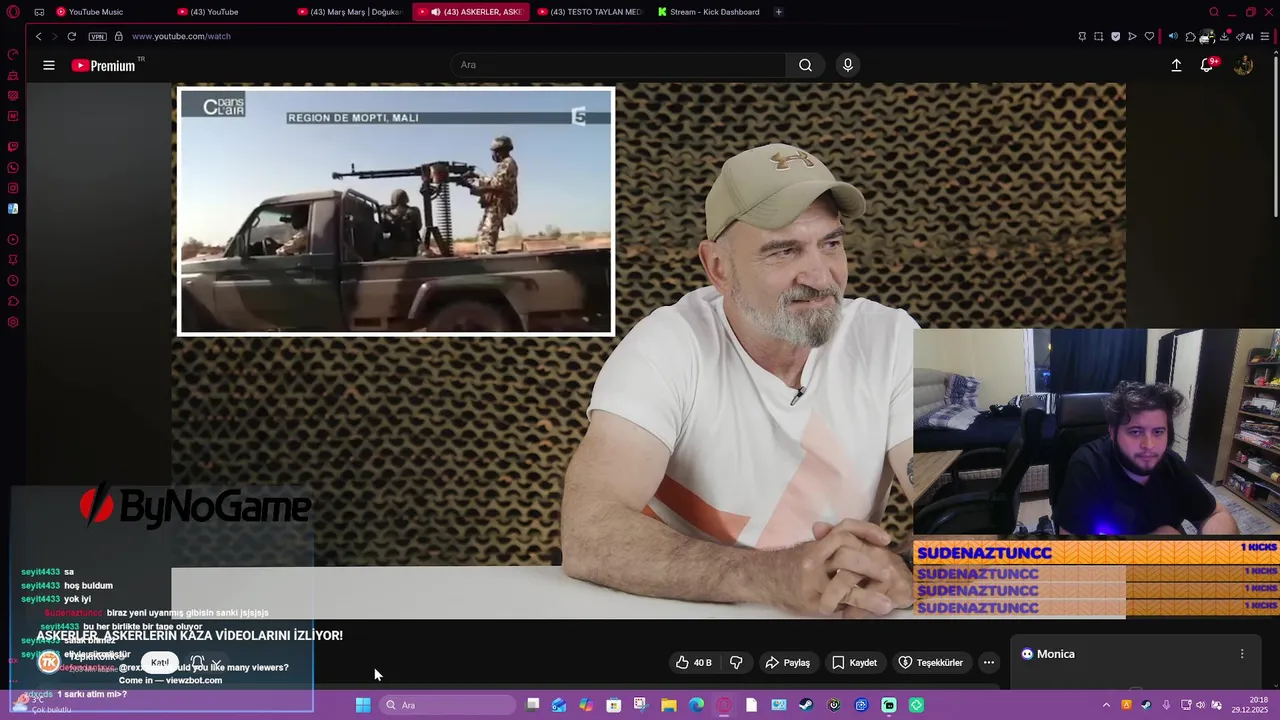Screen dimensions: 1280x720
Task: Open Microsoft Edge from taskbar
Action: coord(696,705)
